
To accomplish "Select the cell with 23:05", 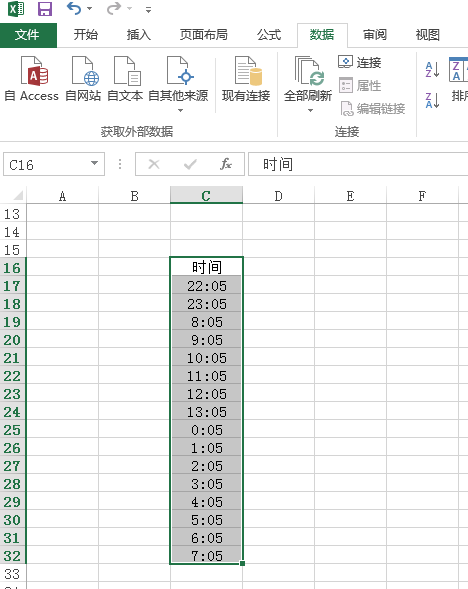I will coord(206,304).
